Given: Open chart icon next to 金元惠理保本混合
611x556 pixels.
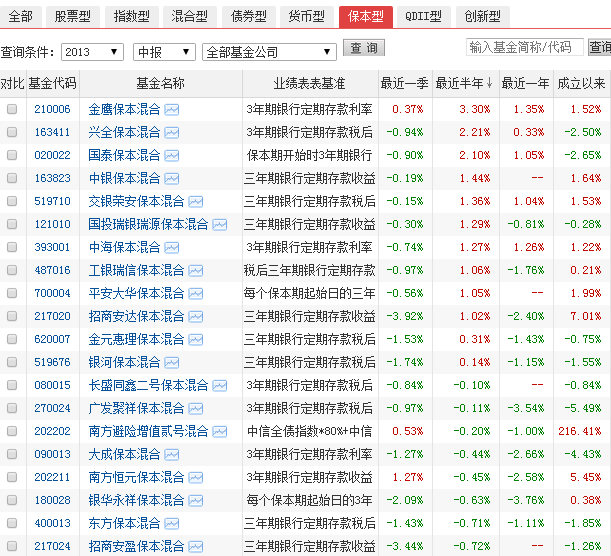Looking at the screenshot, I should pyautogui.click(x=196, y=340).
